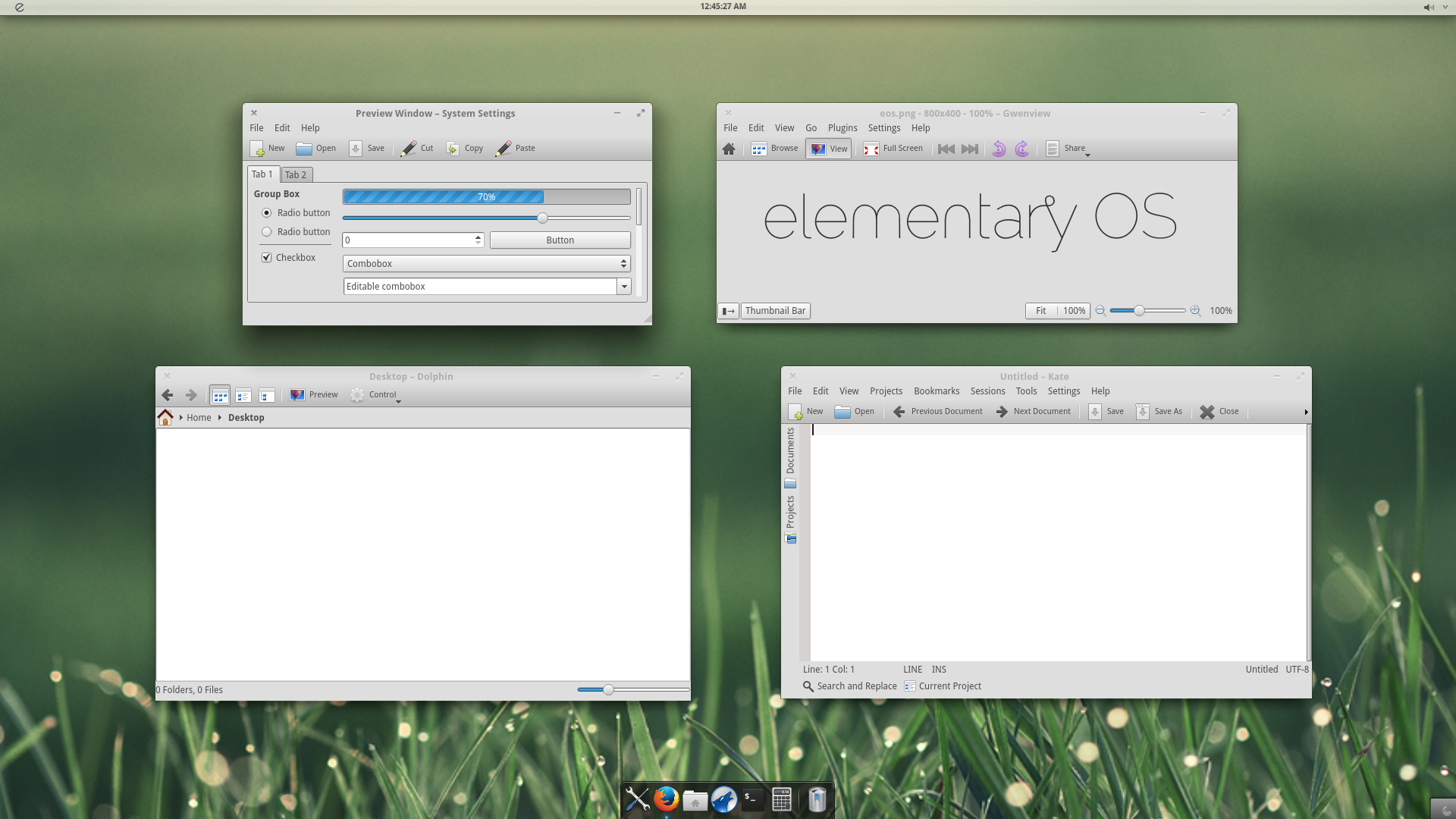The height and width of the screenshot is (819, 1456).
Task: Open Calculator from the dock
Action: tap(782, 799)
